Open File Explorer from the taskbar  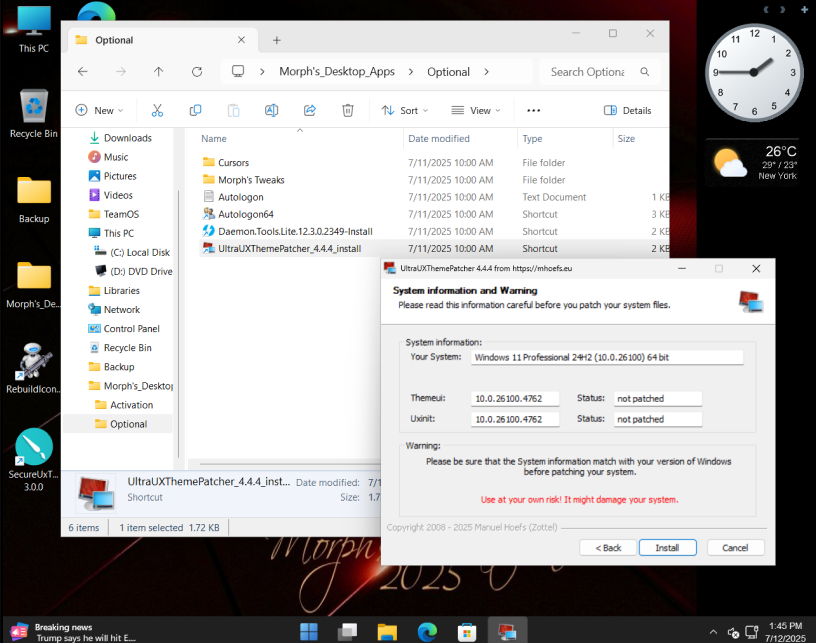(387, 632)
